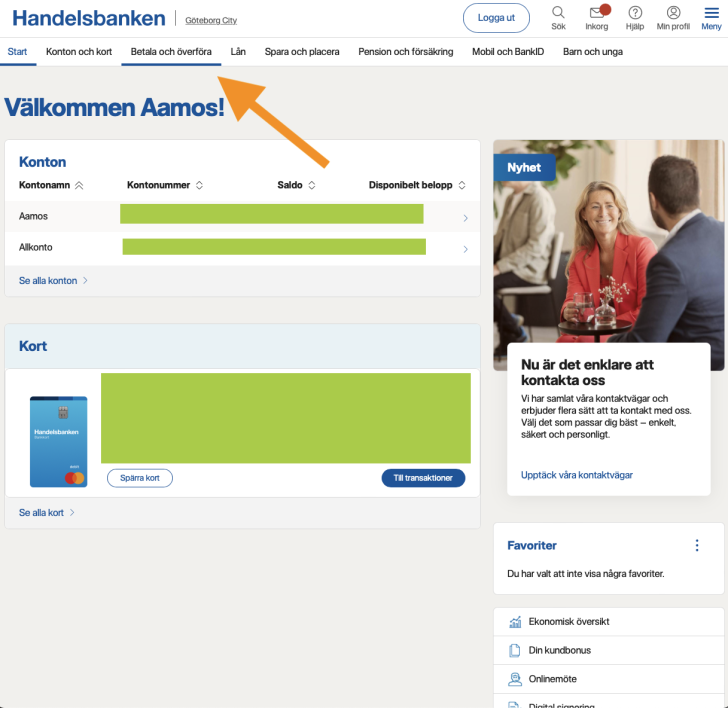The width and height of the screenshot is (728, 708).
Task: Click the Logga ut button
Action: pos(496,18)
